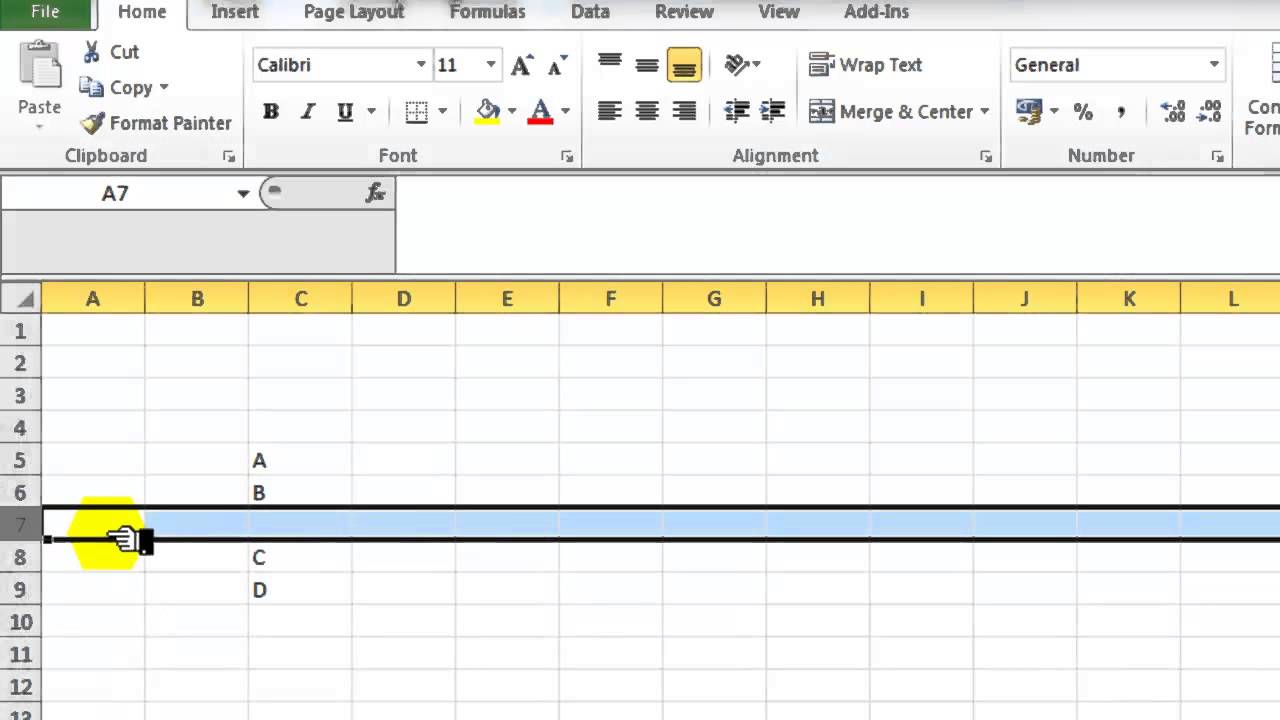Open the font name Calibri dropdown
This screenshot has width=1280, height=720.
pyautogui.click(x=421, y=65)
